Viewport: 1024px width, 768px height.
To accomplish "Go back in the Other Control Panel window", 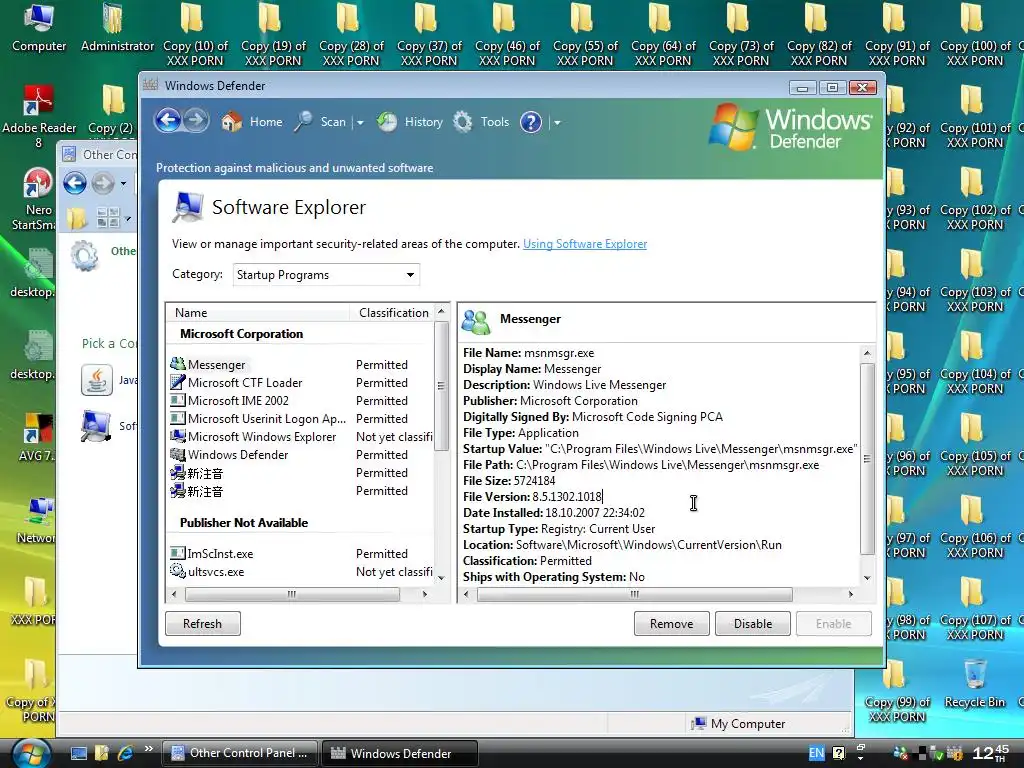I will pos(75,184).
